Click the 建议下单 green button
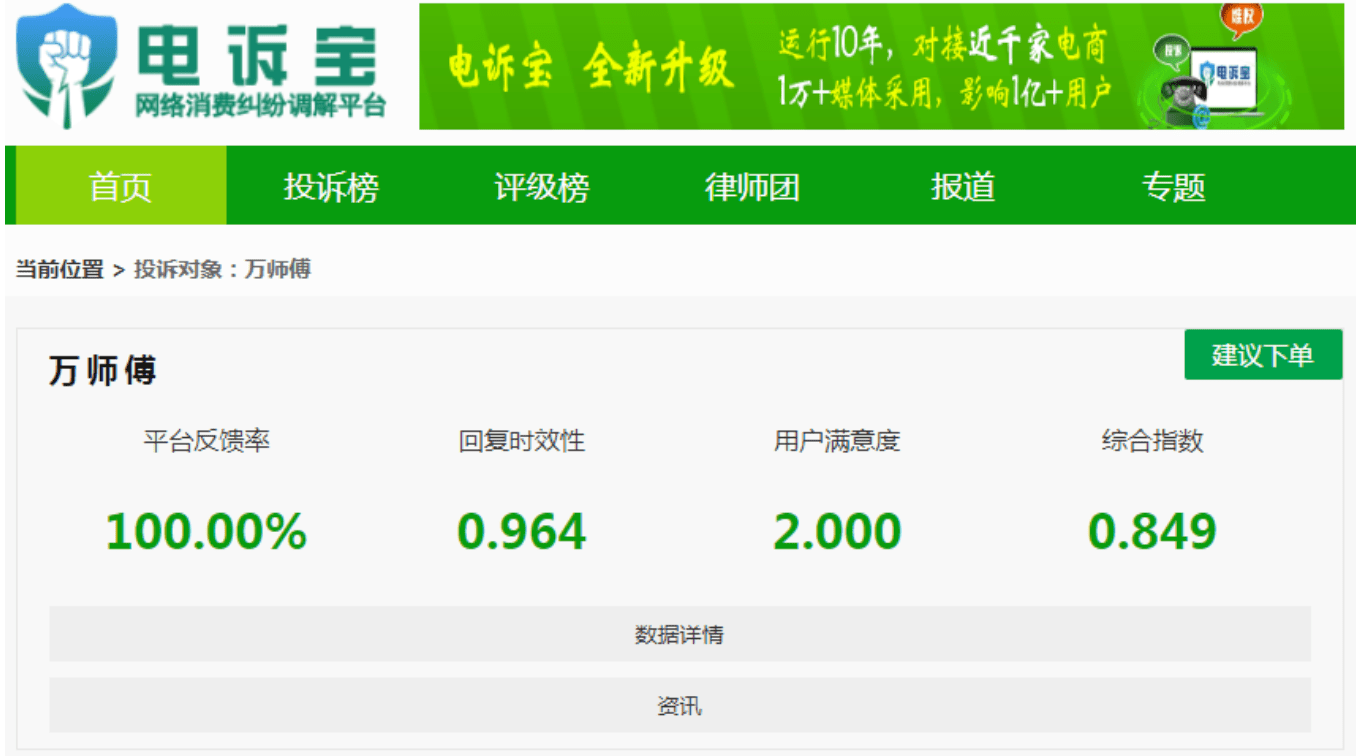1356x756 pixels. [x=1263, y=355]
